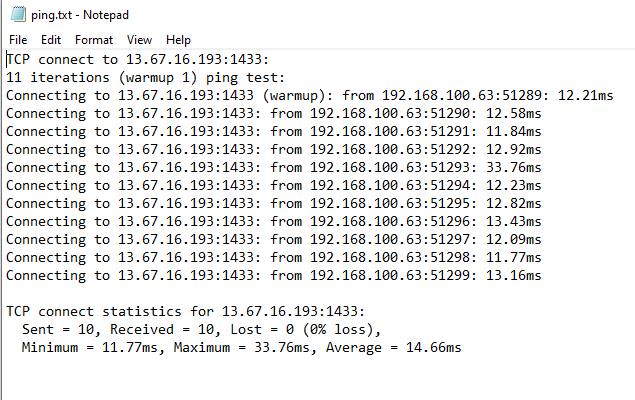Open the File menu
Screen dimensions: 635x400
coord(18,40)
